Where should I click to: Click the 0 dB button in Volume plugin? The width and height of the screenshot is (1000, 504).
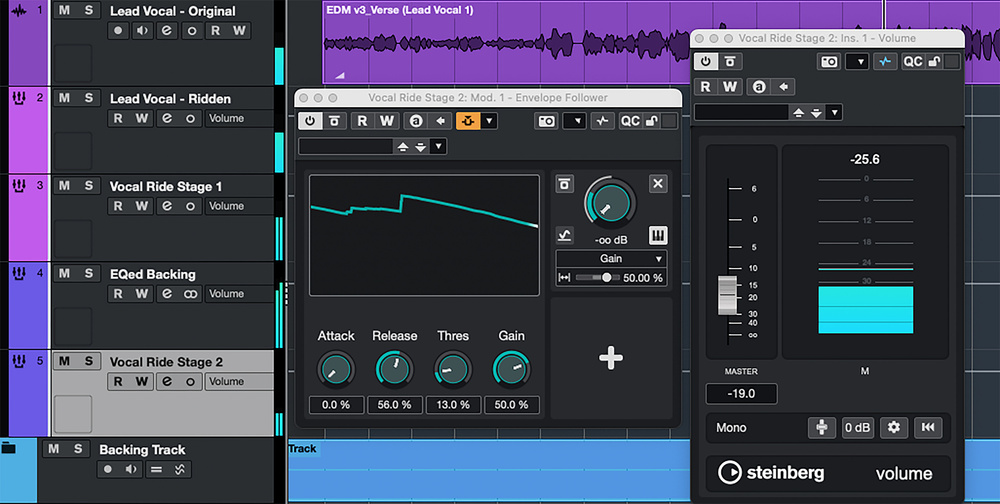pos(857,427)
